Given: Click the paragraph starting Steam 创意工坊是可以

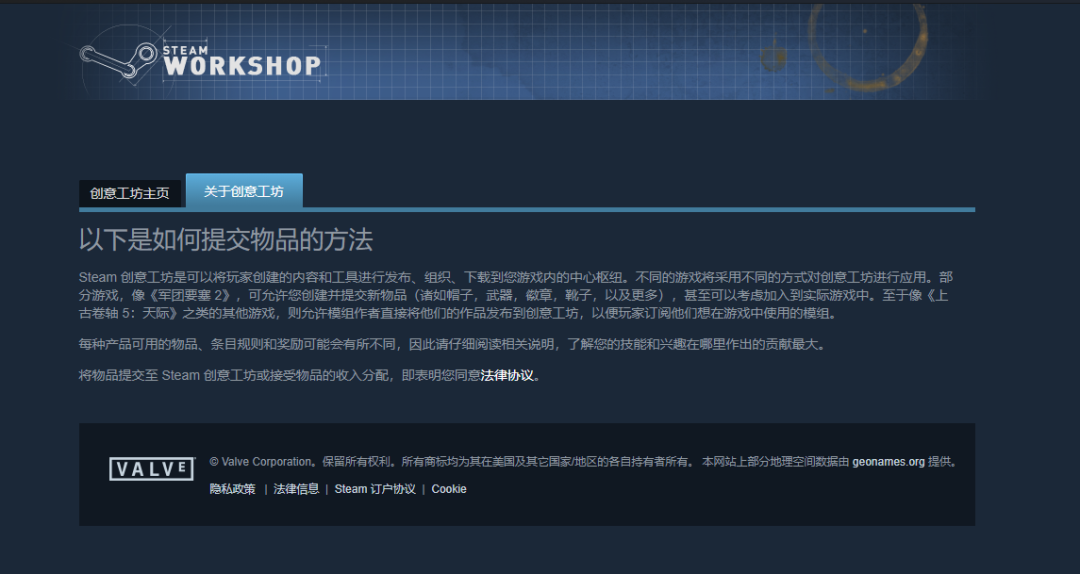Looking at the screenshot, I should pos(516,295).
